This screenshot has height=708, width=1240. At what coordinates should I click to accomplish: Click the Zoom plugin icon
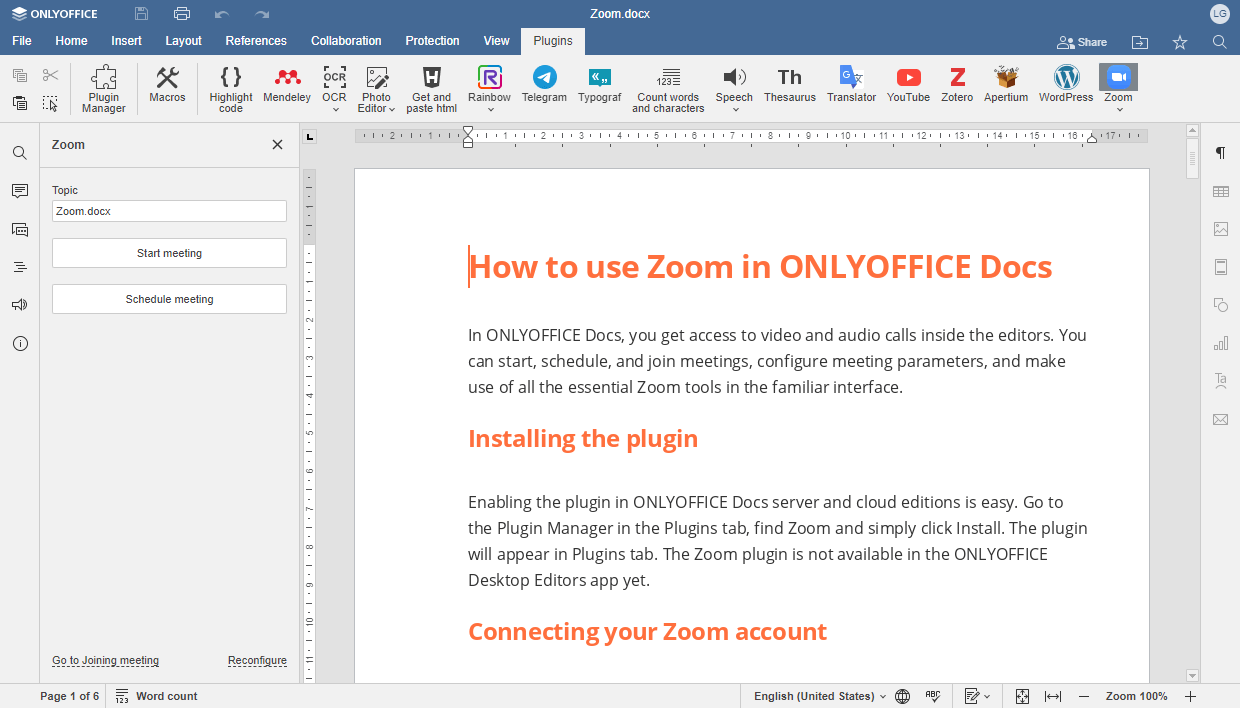[1118, 78]
